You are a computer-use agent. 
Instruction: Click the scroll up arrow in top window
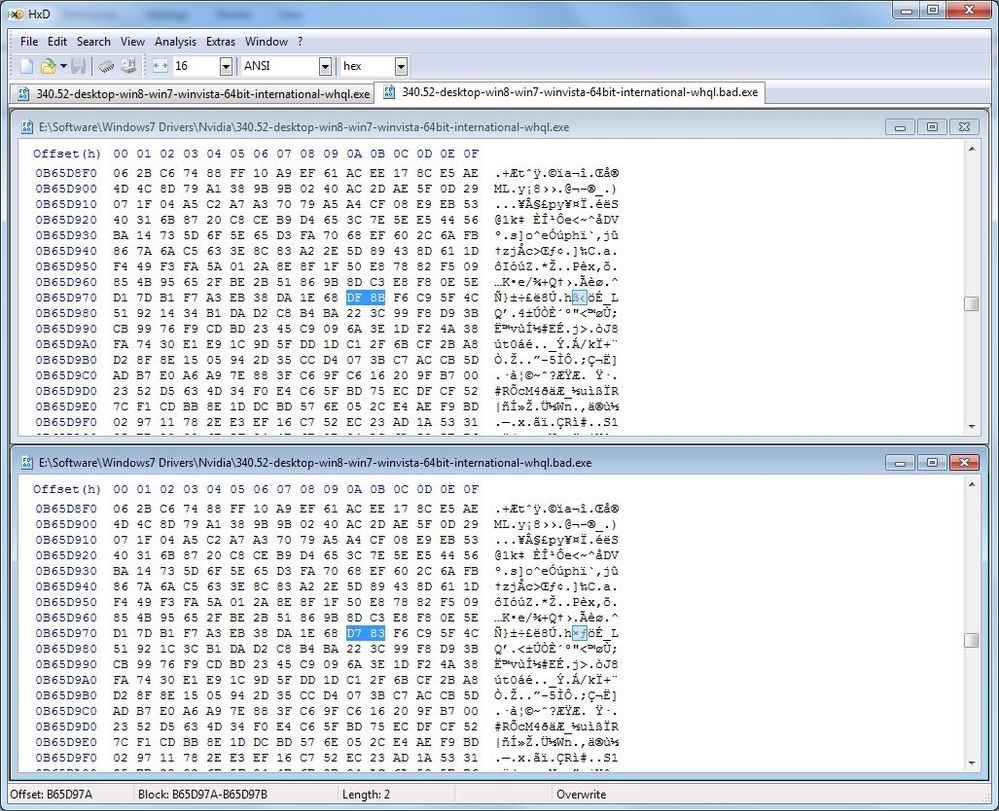(x=971, y=149)
